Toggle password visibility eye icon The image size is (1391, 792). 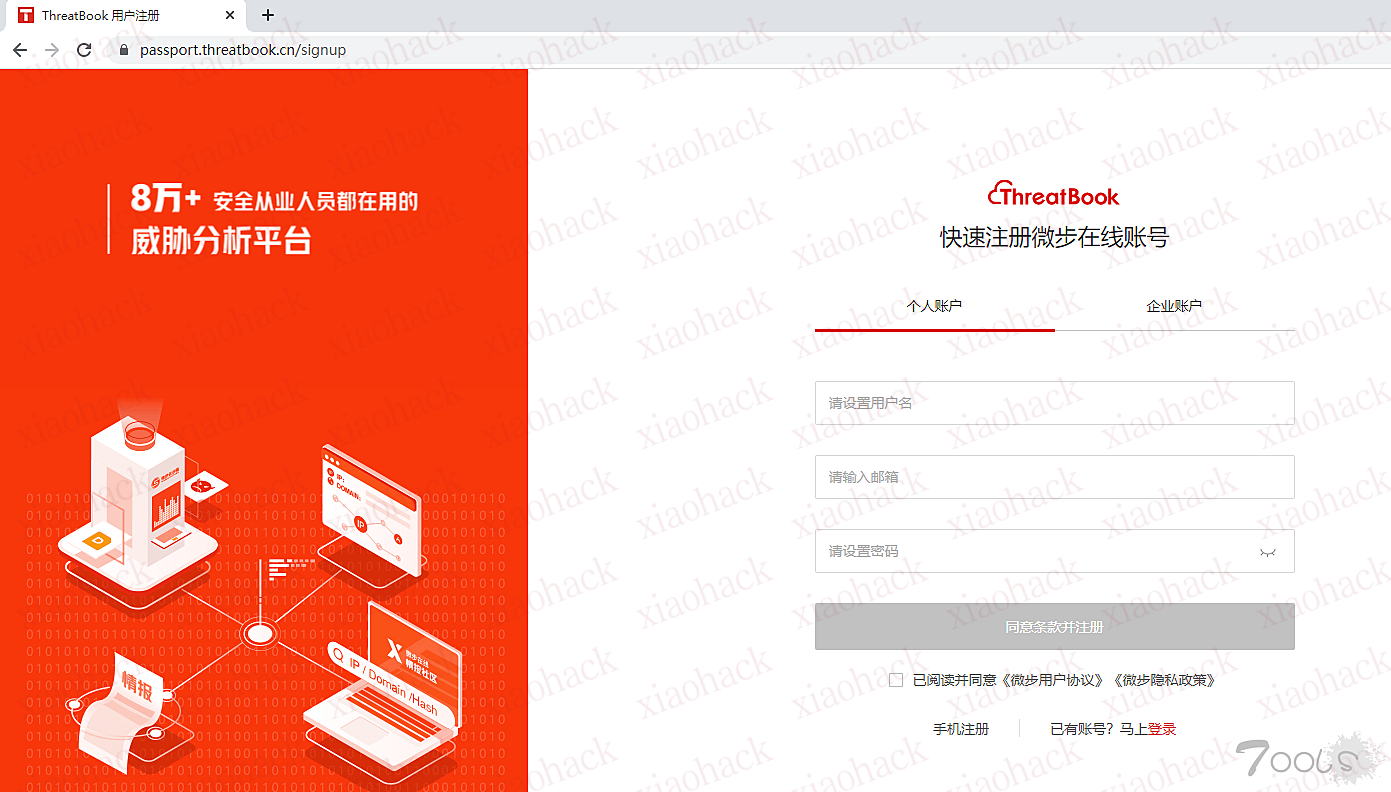tap(1268, 552)
